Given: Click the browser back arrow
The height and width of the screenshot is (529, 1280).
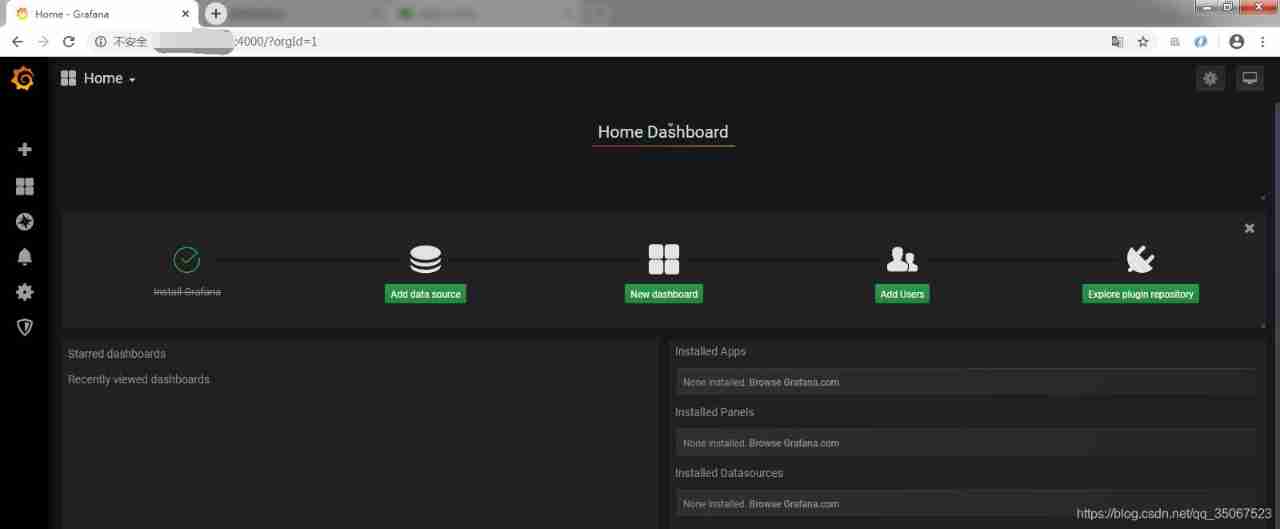Looking at the screenshot, I should pos(17,41).
